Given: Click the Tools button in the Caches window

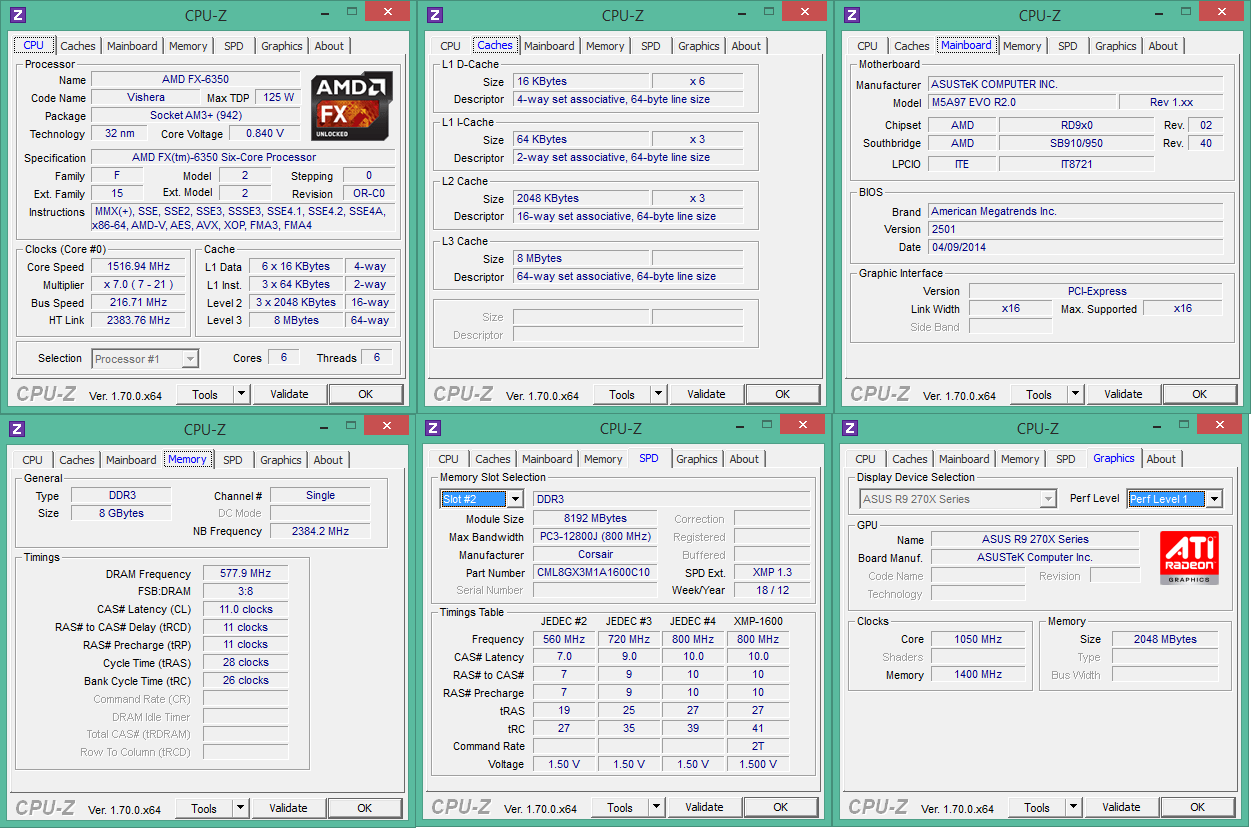Looking at the screenshot, I should click(622, 394).
